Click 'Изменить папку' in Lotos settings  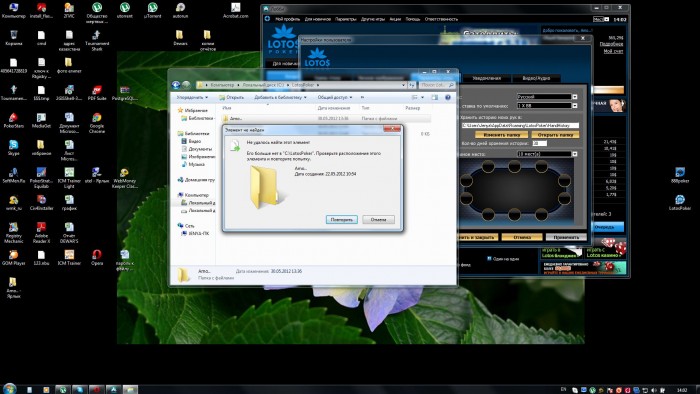click(x=502, y=134)
